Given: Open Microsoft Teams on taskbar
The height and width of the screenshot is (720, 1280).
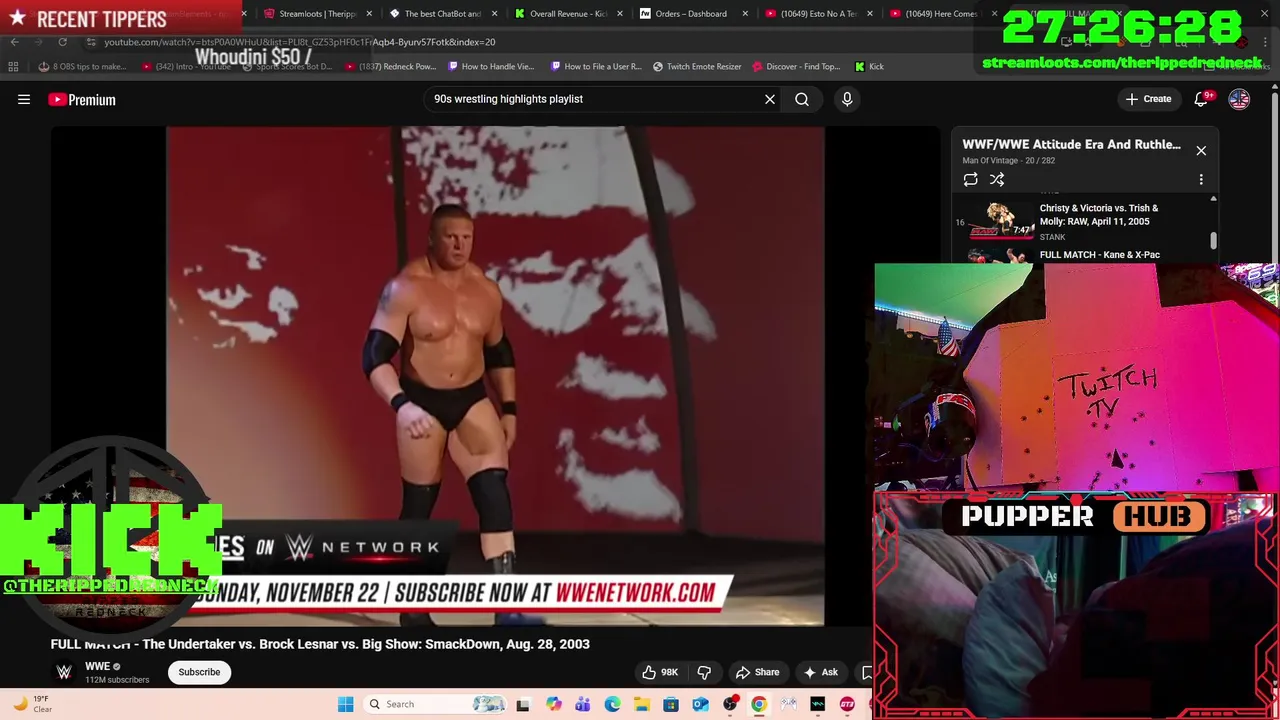Looking at the screenshot, I should click(582, 704).
